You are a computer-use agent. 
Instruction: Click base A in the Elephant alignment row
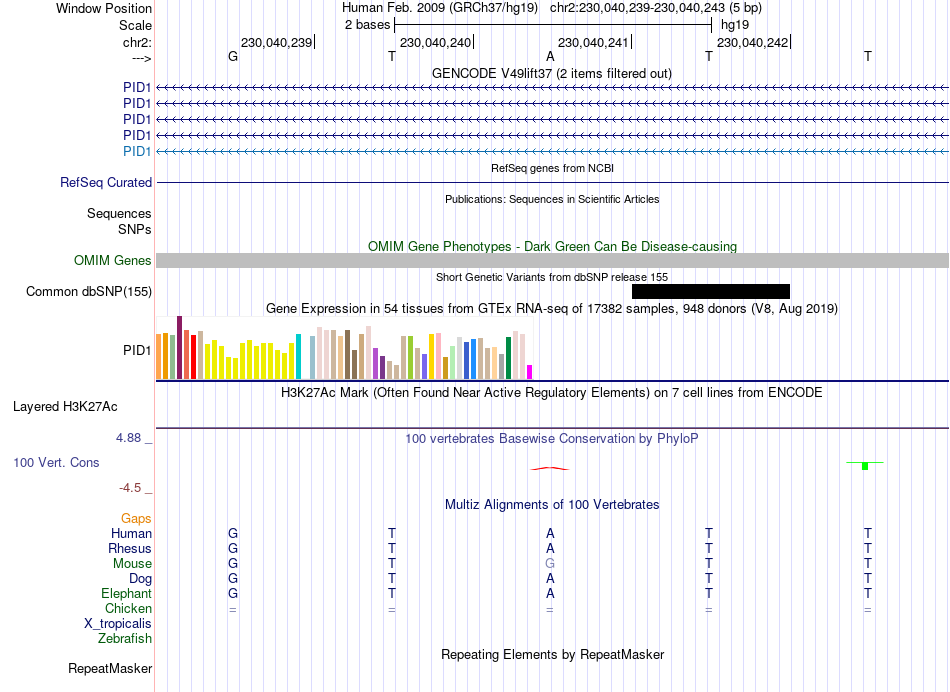click(x=550, y=593)
